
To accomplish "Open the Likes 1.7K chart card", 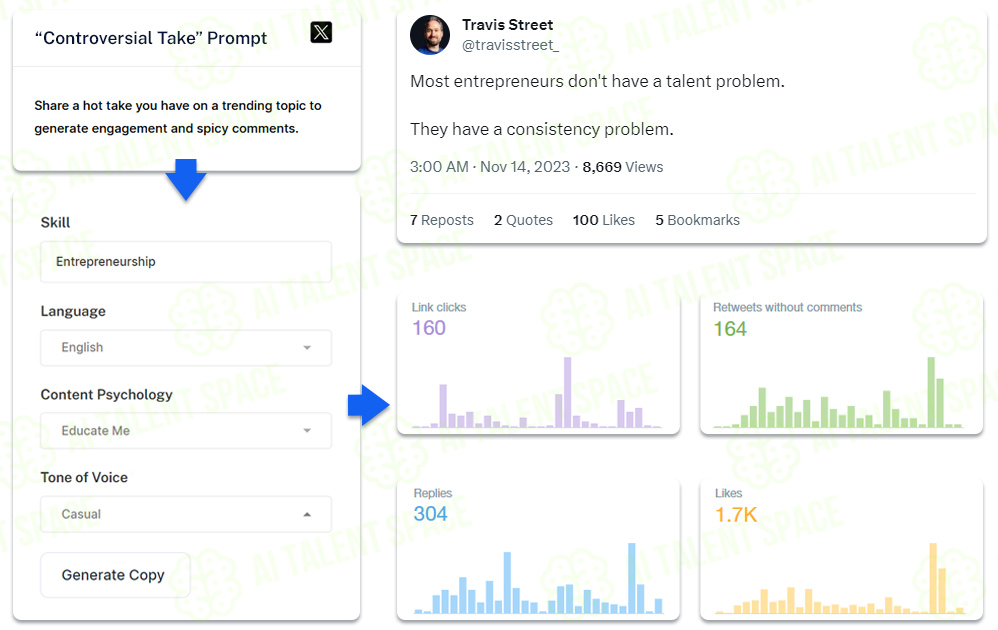I will (x=841, y=550).
